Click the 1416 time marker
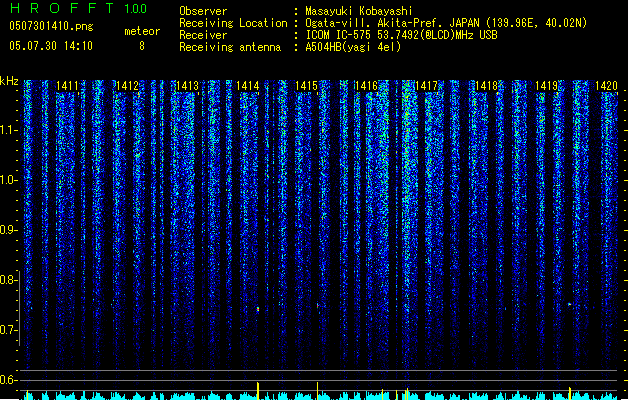Screen dimensions: 629x400 click(x=367, y=86)
